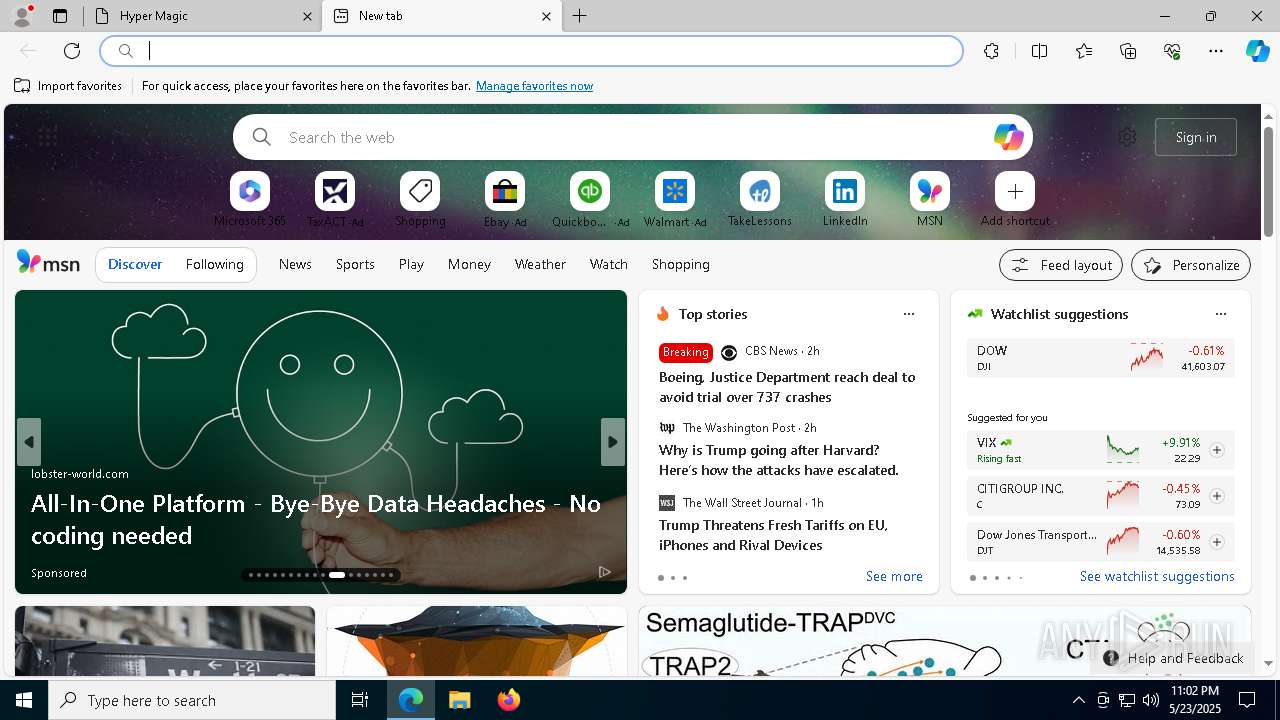Add VIX to the watchlist

tap(1217, 450)
